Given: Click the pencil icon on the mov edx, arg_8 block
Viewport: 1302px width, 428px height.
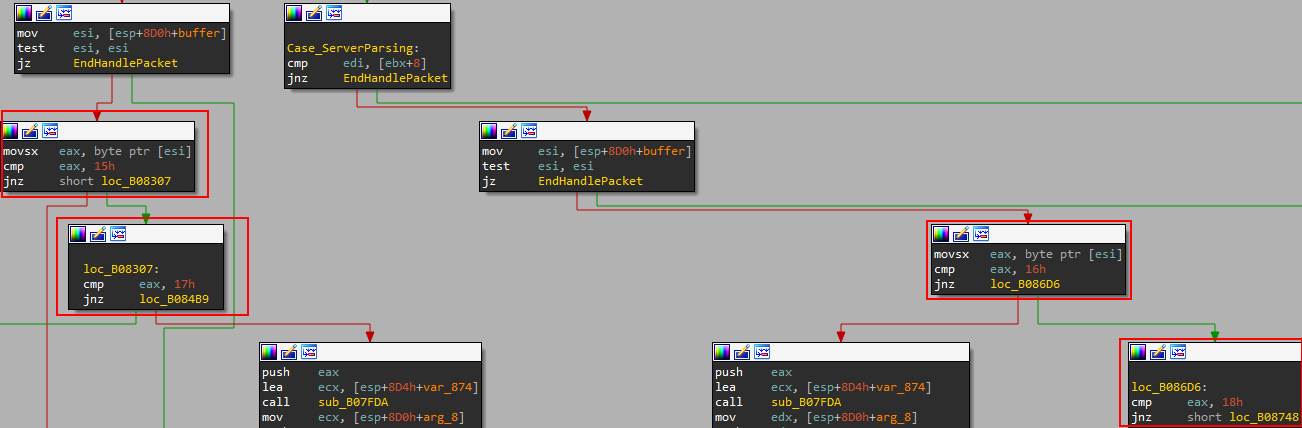Looking at the screenshot, I should (742, 352).
